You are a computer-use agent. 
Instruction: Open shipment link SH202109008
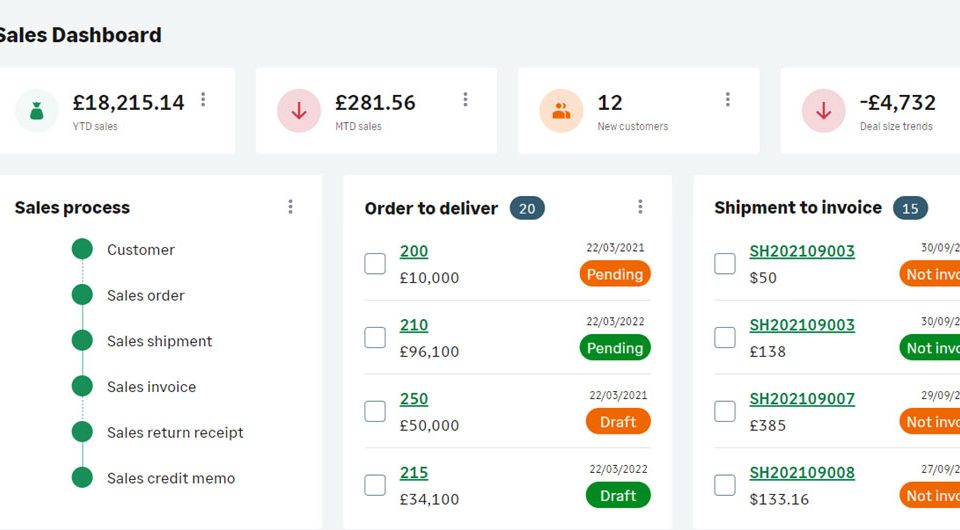coord(802,472)
